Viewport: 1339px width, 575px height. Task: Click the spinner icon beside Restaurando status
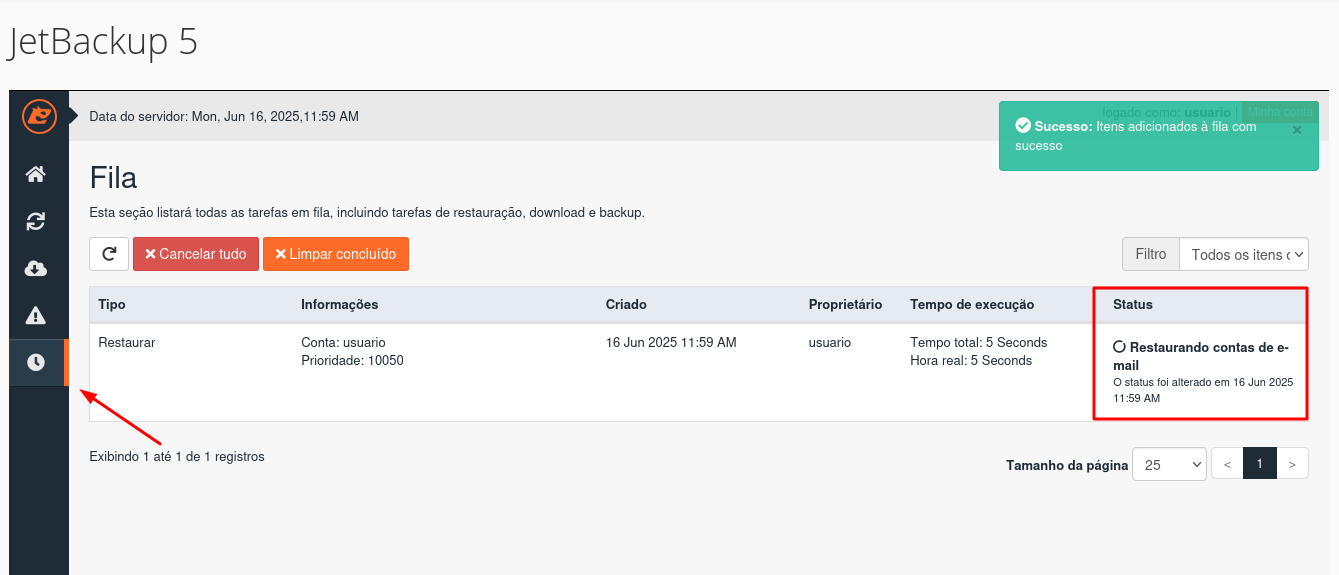coord(1119,347)
